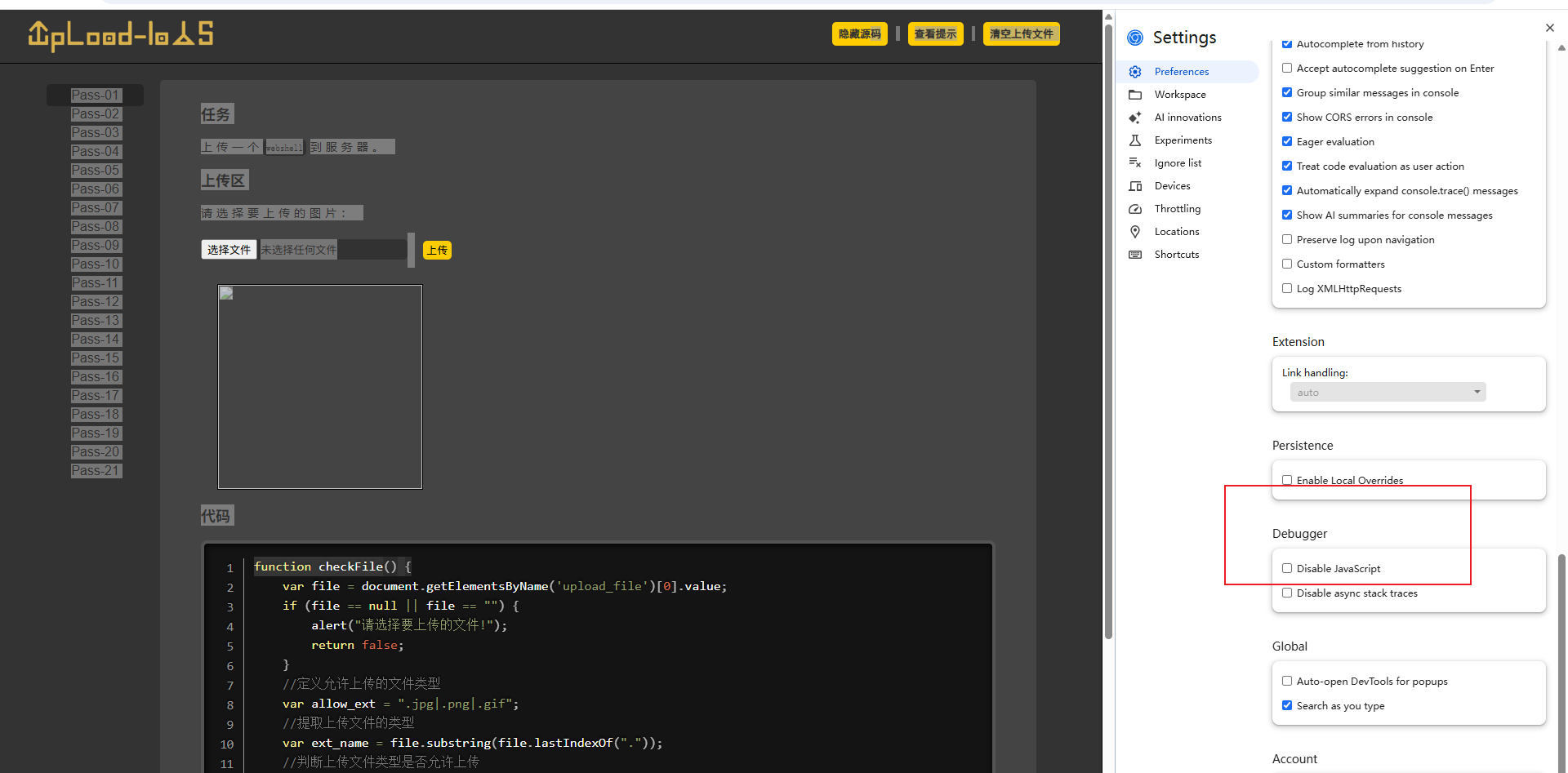Click the Devices icon in settings sidebar
The image size is (1568, 773).
pos(1135,186)
